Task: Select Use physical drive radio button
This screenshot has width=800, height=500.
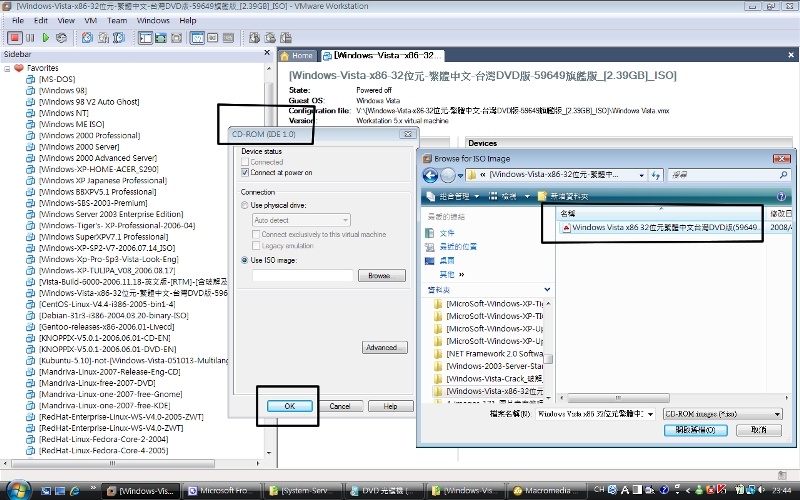Action: (244, 205)
